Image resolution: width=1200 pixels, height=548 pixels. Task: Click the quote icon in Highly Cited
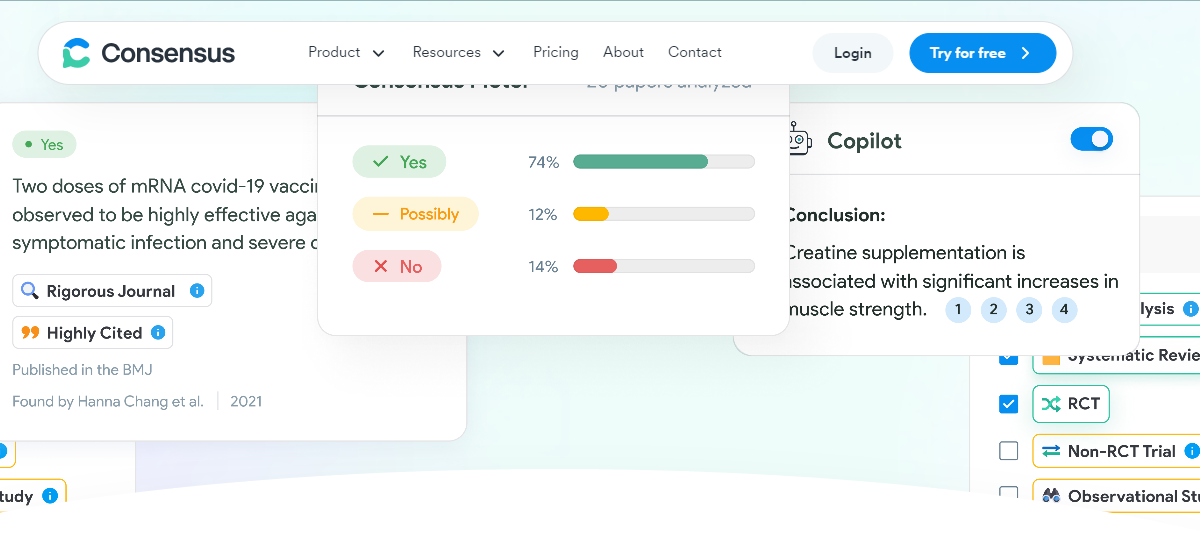(x=30, y=333)
